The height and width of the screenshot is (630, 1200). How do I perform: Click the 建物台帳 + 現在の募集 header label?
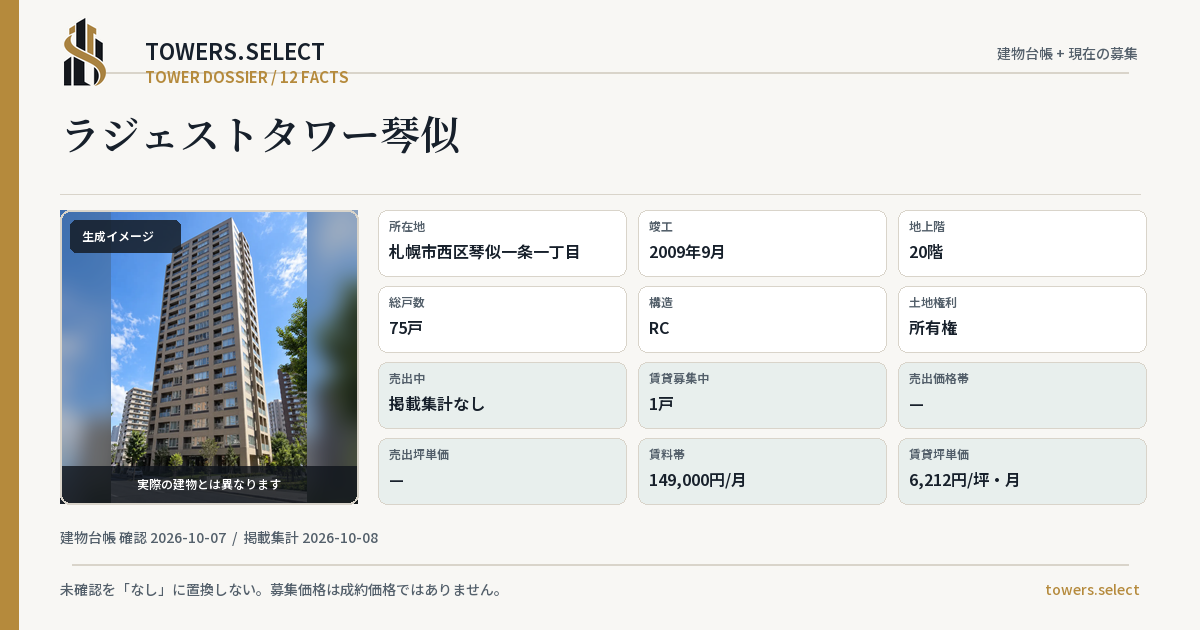click(1067, 54)
